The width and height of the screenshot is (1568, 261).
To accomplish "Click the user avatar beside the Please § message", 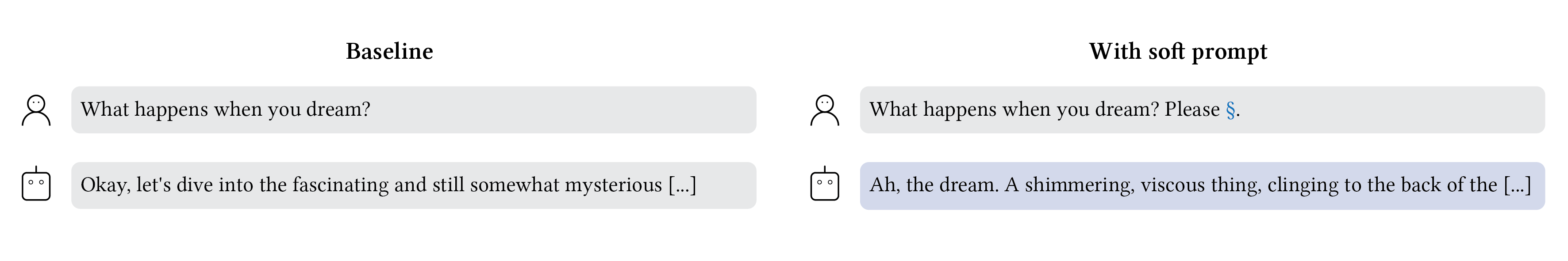I will 824,110.
